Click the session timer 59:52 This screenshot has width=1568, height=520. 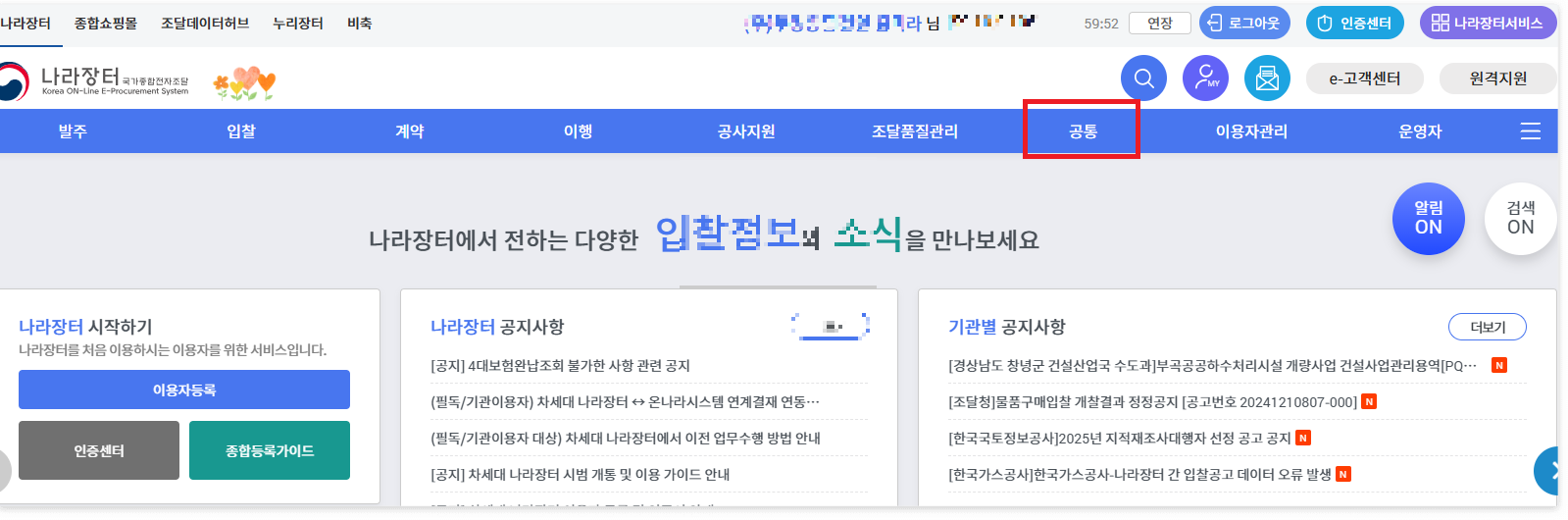(1101, 24)
